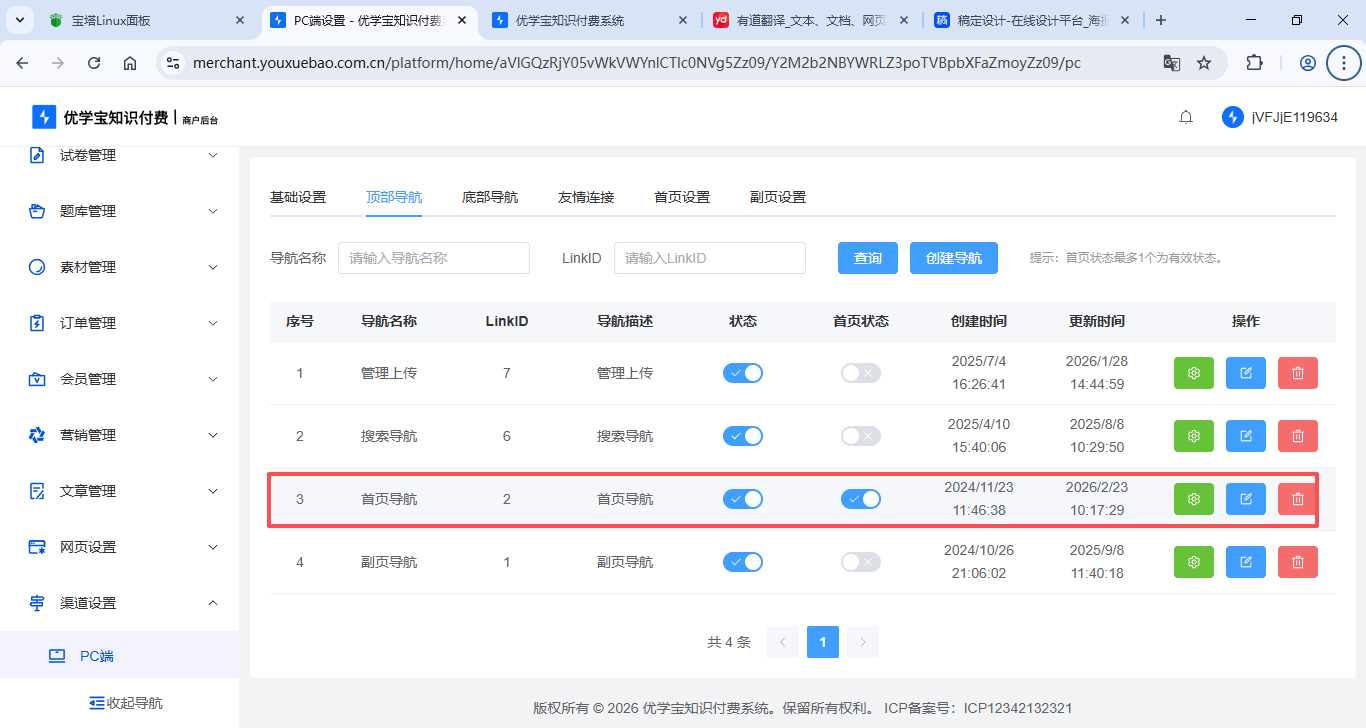
Task: Click the 查询 search button
Action: pos(867,258)
